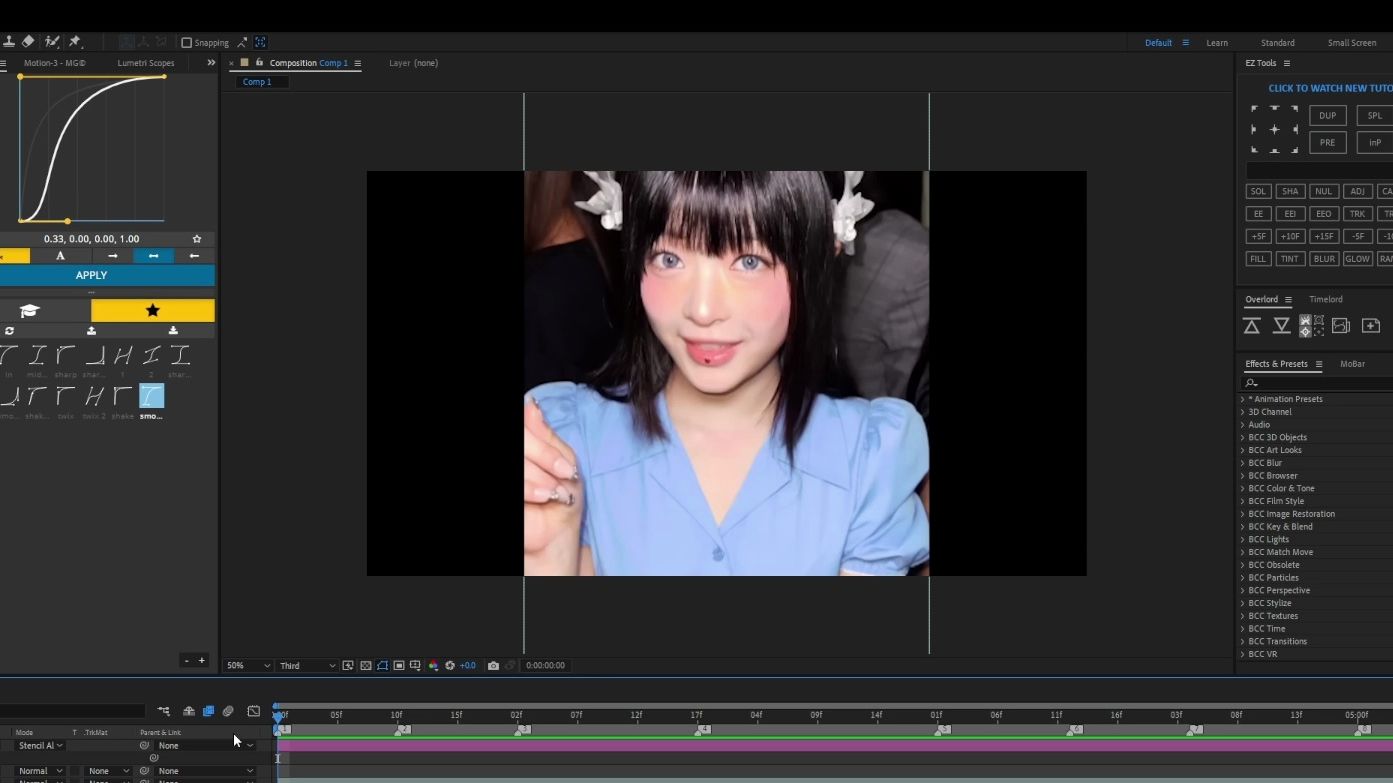Click the NUL button in EZ Tools
Screen dimensions: 1393x783
[1324, 192]
